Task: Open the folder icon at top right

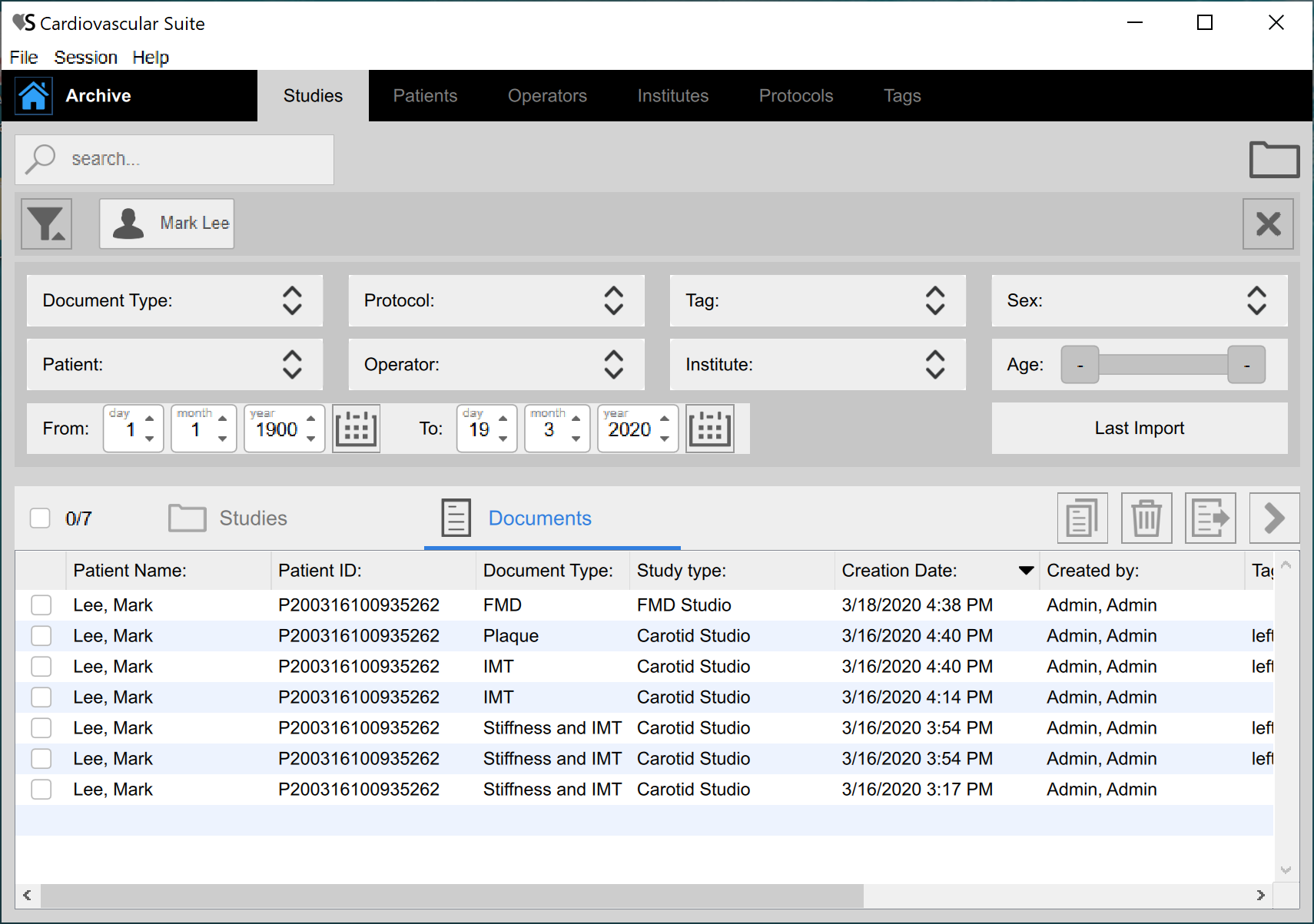Action: [1273, 160]
